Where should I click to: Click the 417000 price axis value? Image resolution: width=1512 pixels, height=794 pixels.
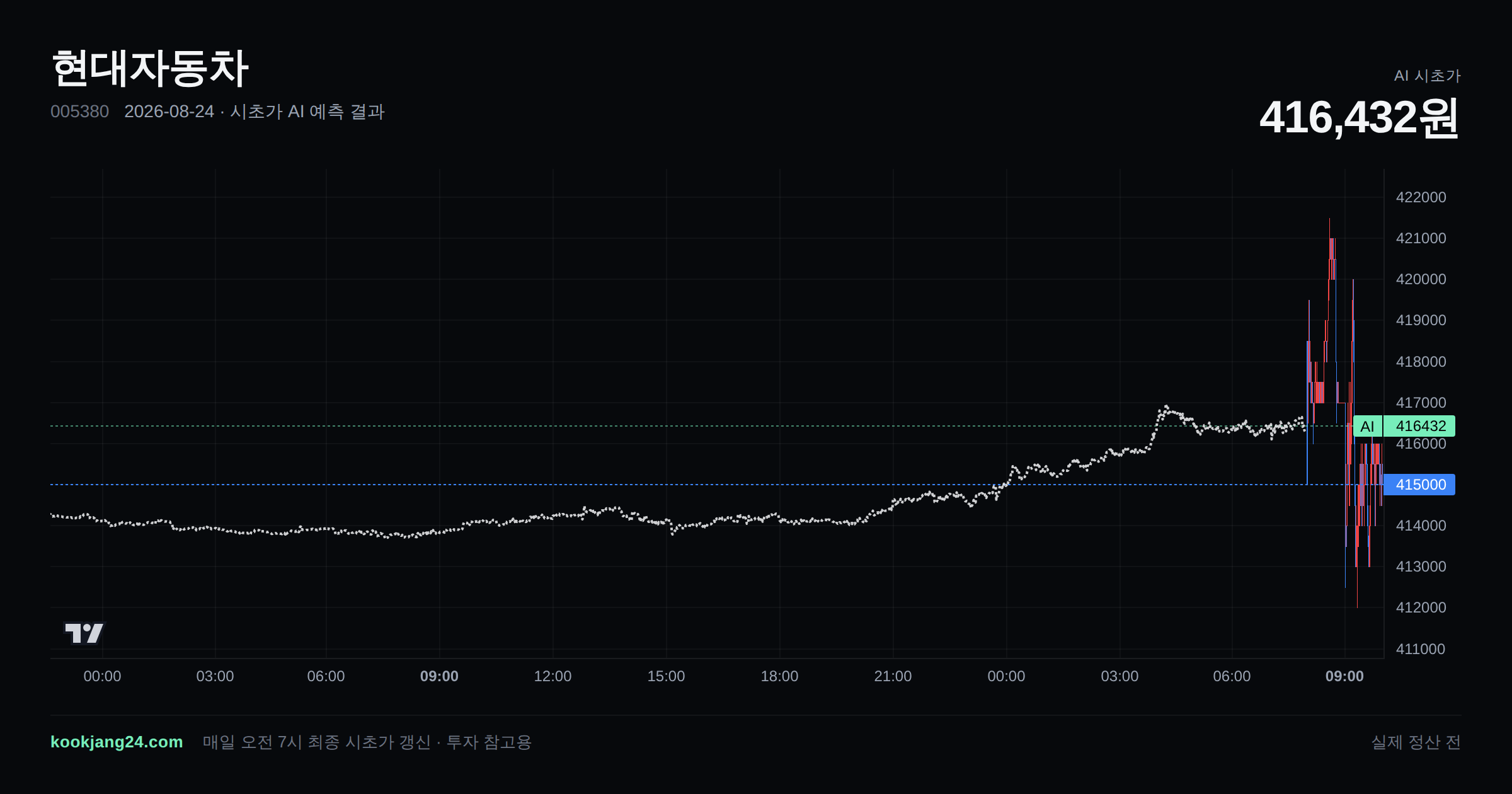(1421, 403)
